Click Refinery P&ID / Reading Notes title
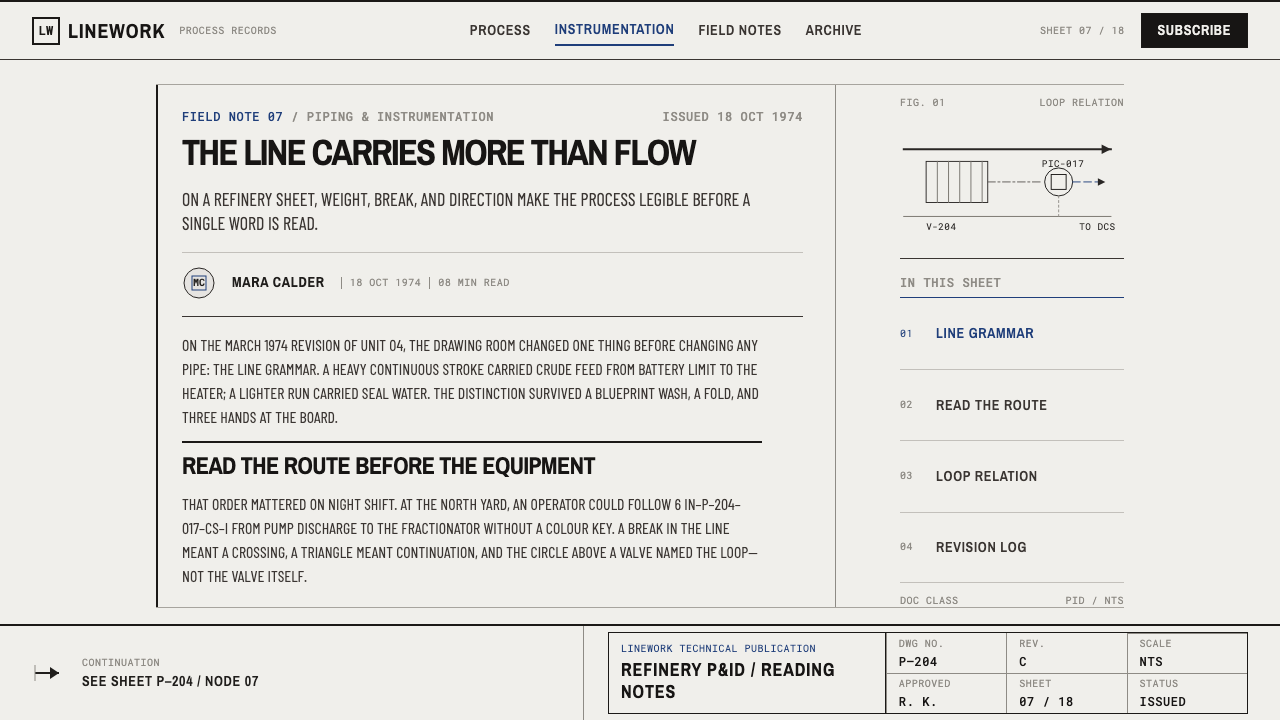Screen dimensions: 1280x720 (x=728, y=681)
